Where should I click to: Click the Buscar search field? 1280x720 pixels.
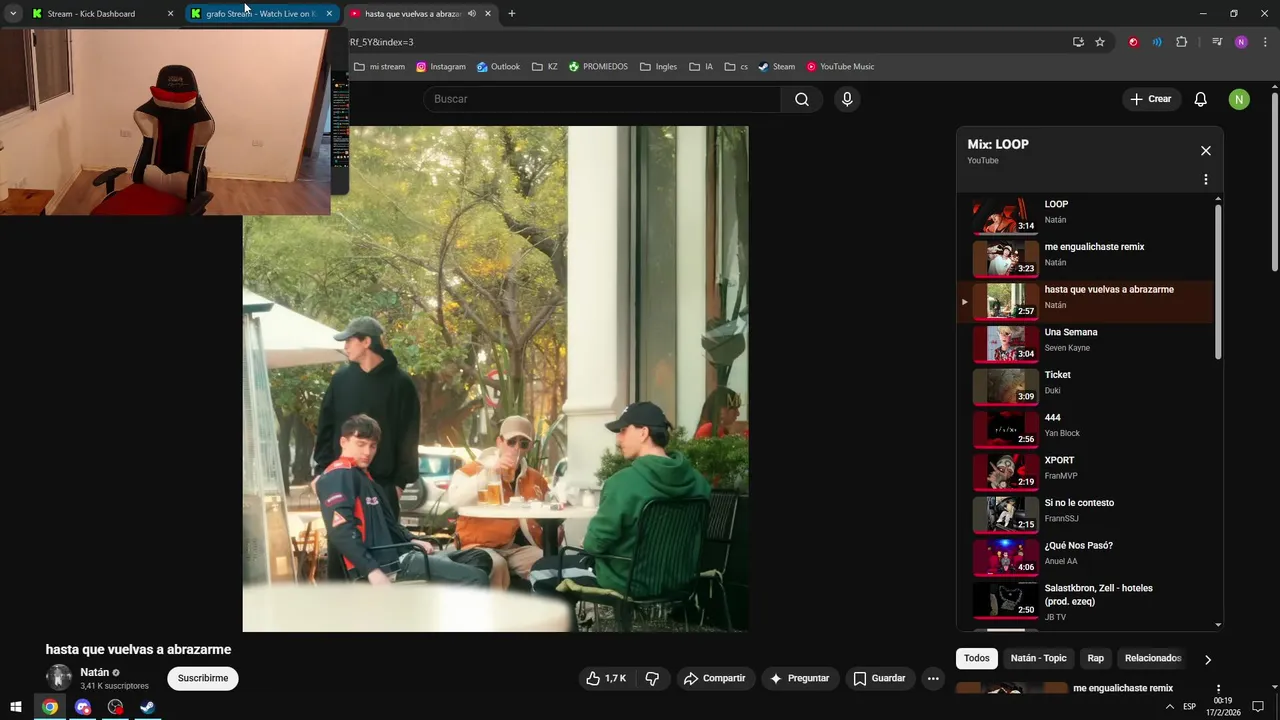pos(601,99)
